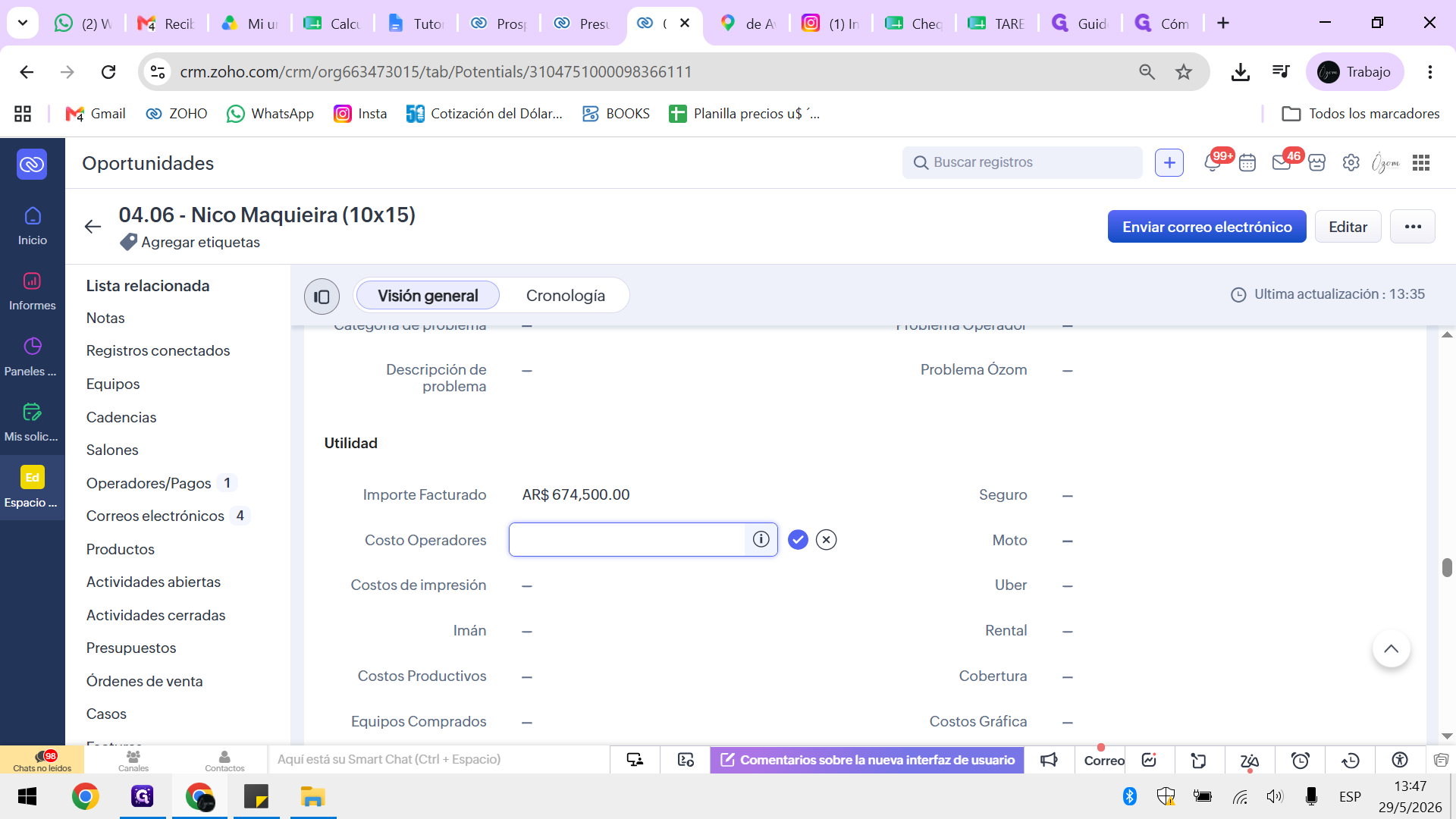Open the setup gear icon
The height and width of the screenshot is (819, 1456).
pyautogui.click(x=1351, y=162)
